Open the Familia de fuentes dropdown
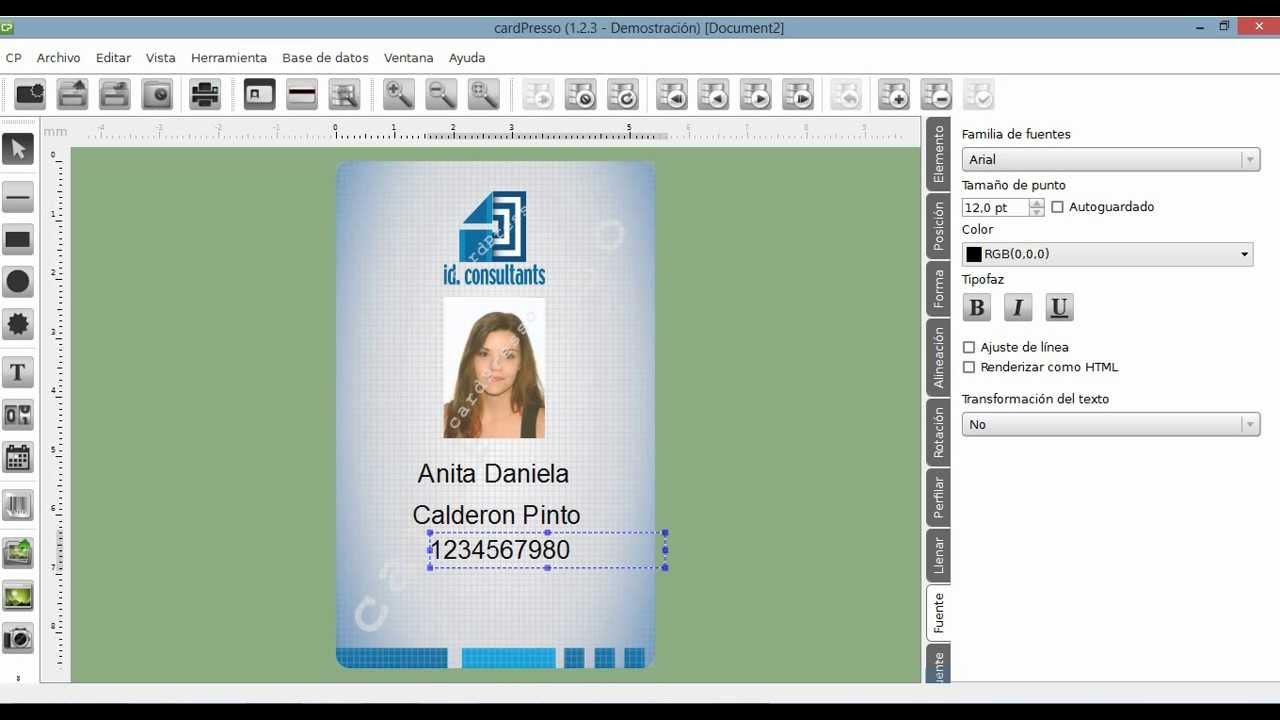 [x=1249, y=159]
